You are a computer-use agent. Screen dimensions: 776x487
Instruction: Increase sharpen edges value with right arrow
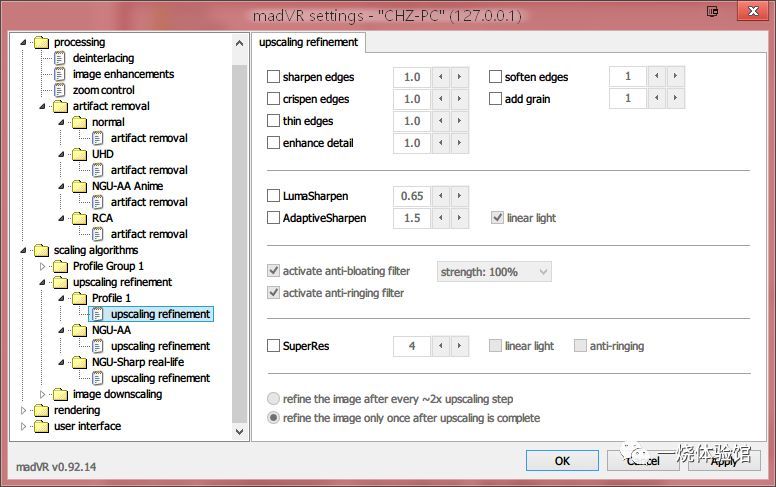tap(459, 77)
